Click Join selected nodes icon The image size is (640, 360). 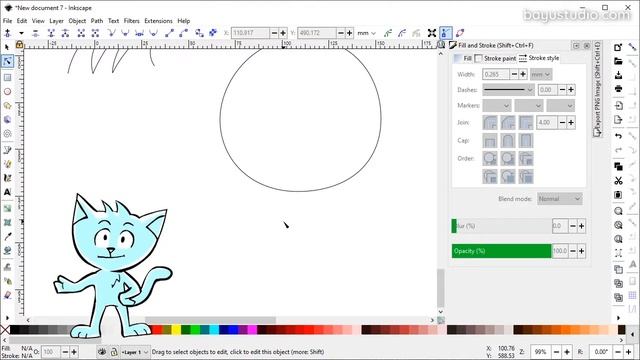click(51, 33)
